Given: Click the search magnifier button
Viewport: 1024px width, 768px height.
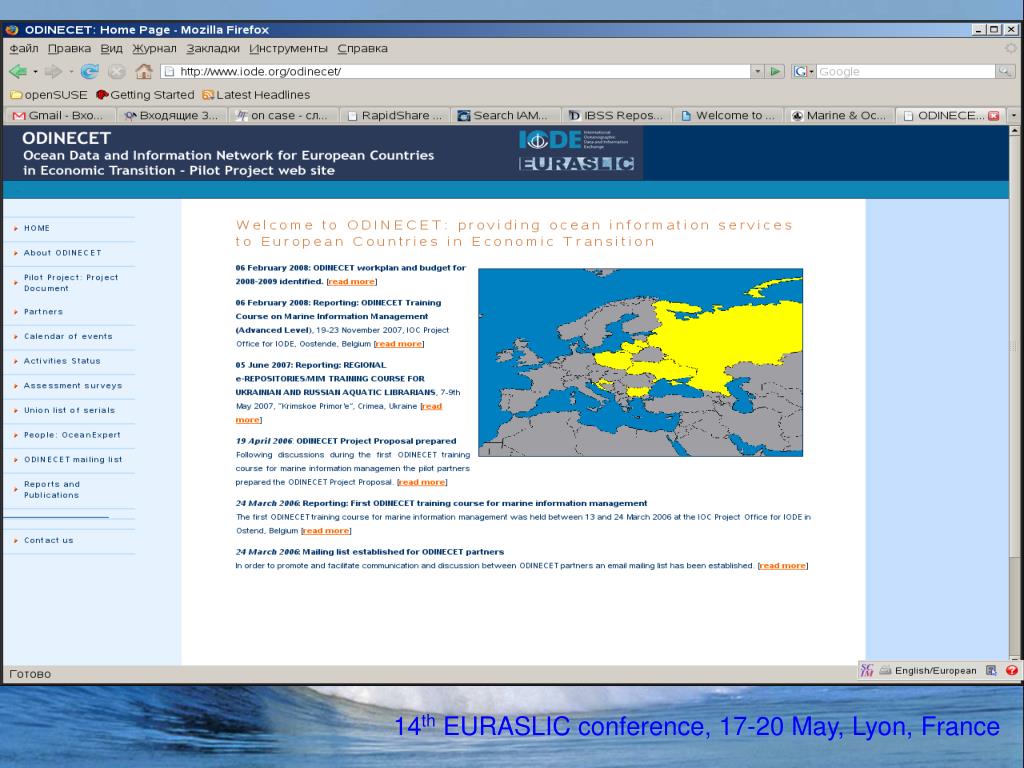Looking at the screenshot, I should tap(1004, 71).
